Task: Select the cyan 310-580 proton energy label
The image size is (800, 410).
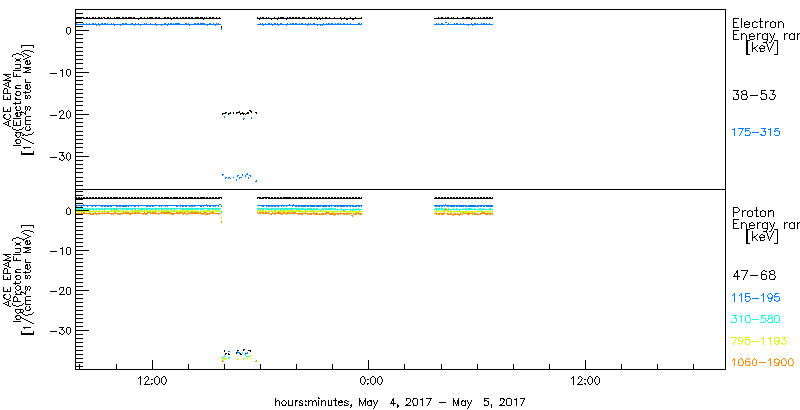Action: [x=756, y=320]
